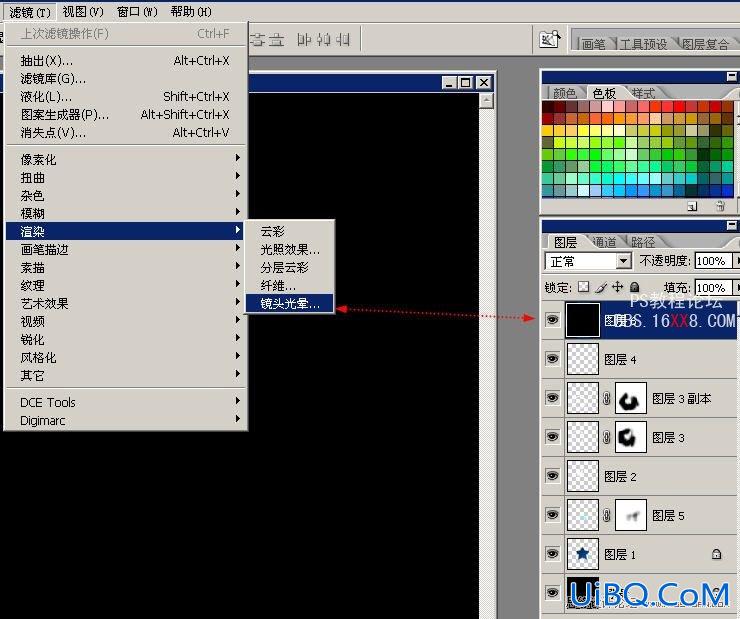740x619 pixels.
Task: Expand Texture (纹理) submenu
Action: coord(126,285)
